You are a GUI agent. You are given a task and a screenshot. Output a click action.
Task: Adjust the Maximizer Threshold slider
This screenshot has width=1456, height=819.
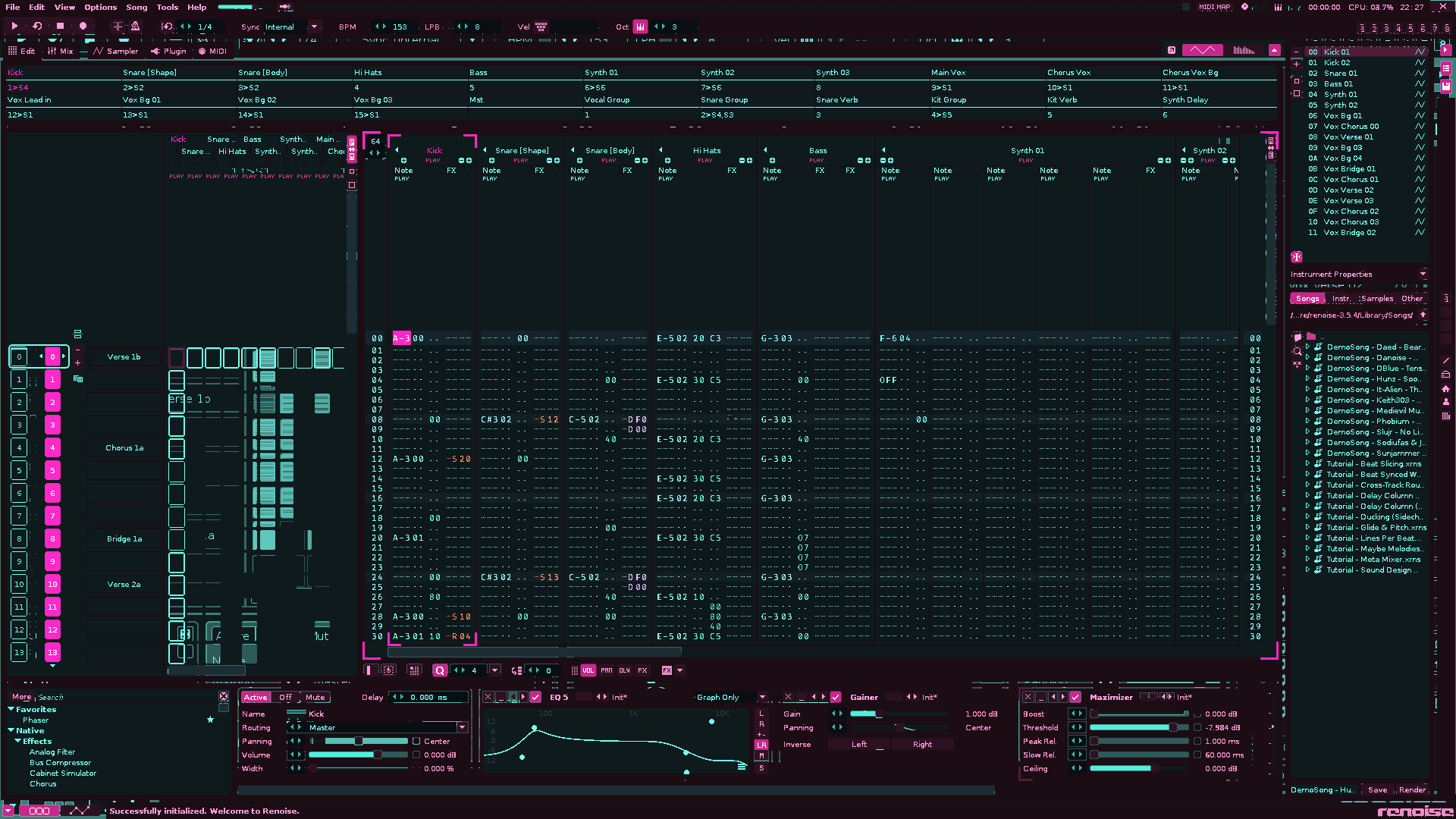(1140, 727)
